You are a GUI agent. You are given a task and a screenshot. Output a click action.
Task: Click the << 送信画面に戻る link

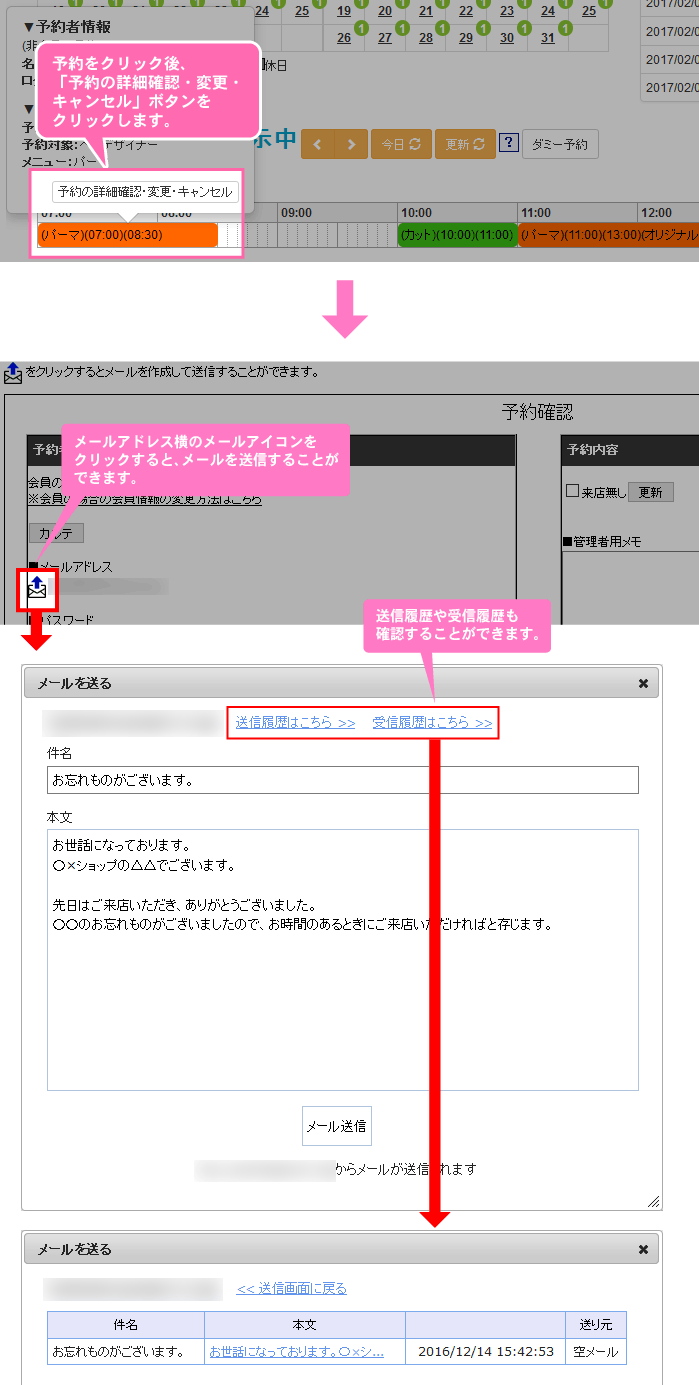292,1289
